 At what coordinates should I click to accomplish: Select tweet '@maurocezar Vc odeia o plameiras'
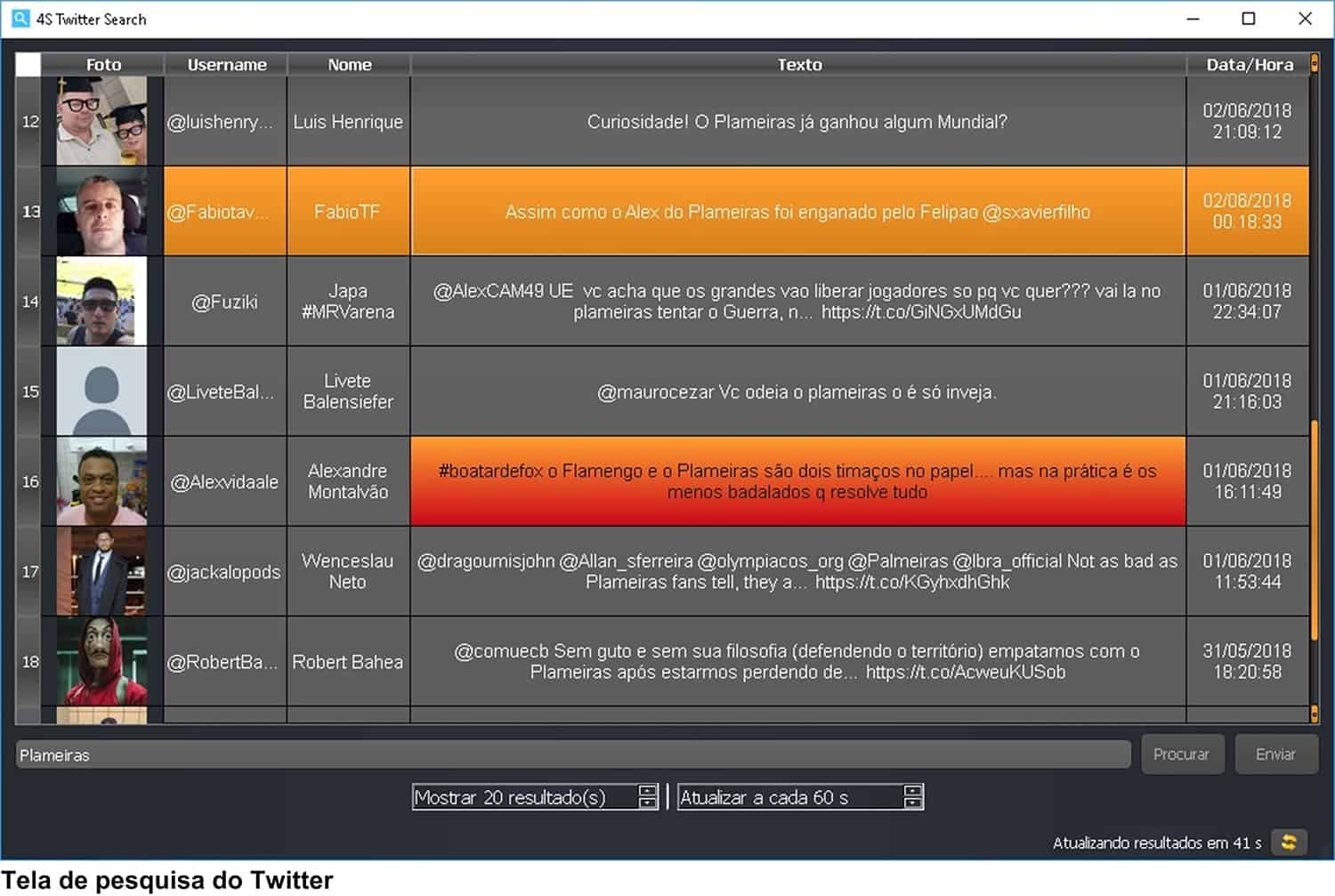(x=798, y=391)
